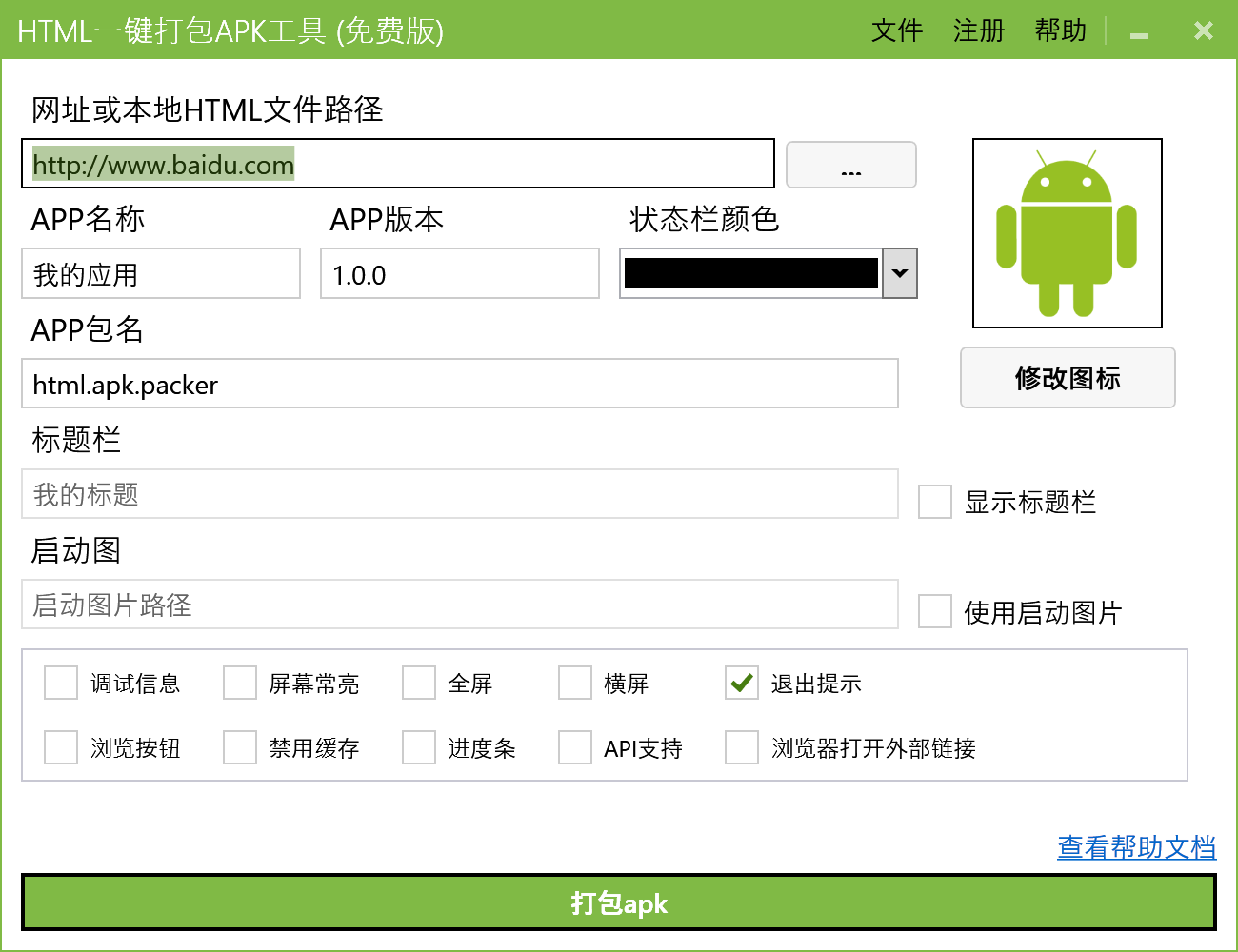
Task: Click the 打包apk button to build
Action: coord(619,903)
